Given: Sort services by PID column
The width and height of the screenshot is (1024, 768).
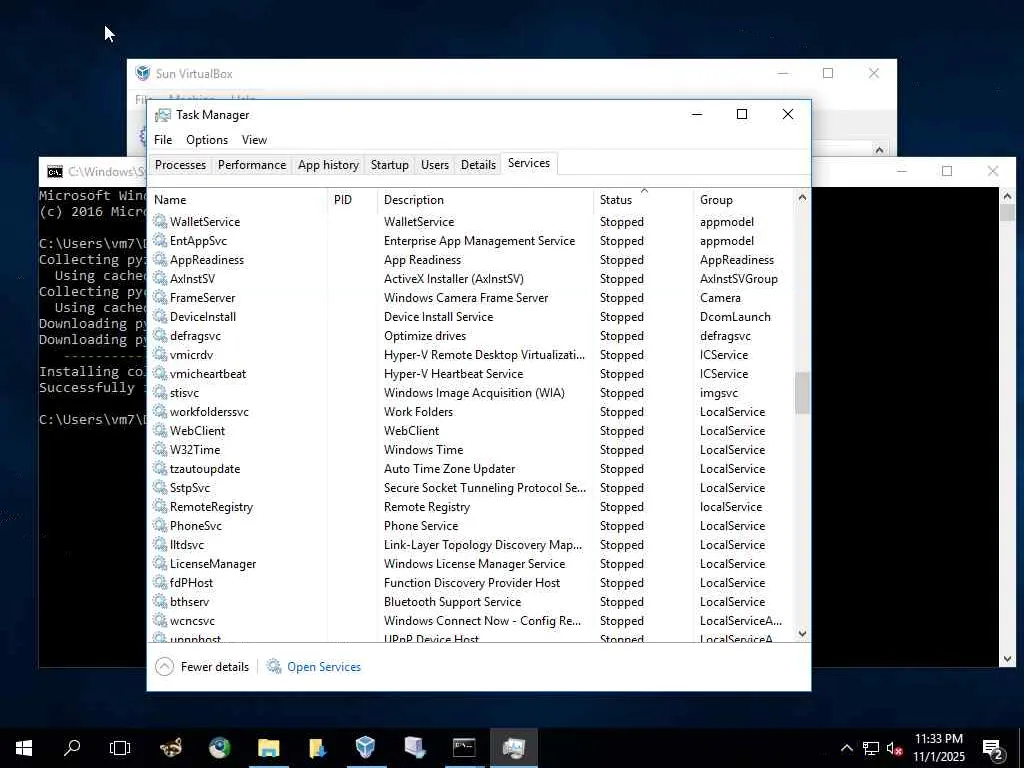Looking at the screenshot, I should [353, 200].
